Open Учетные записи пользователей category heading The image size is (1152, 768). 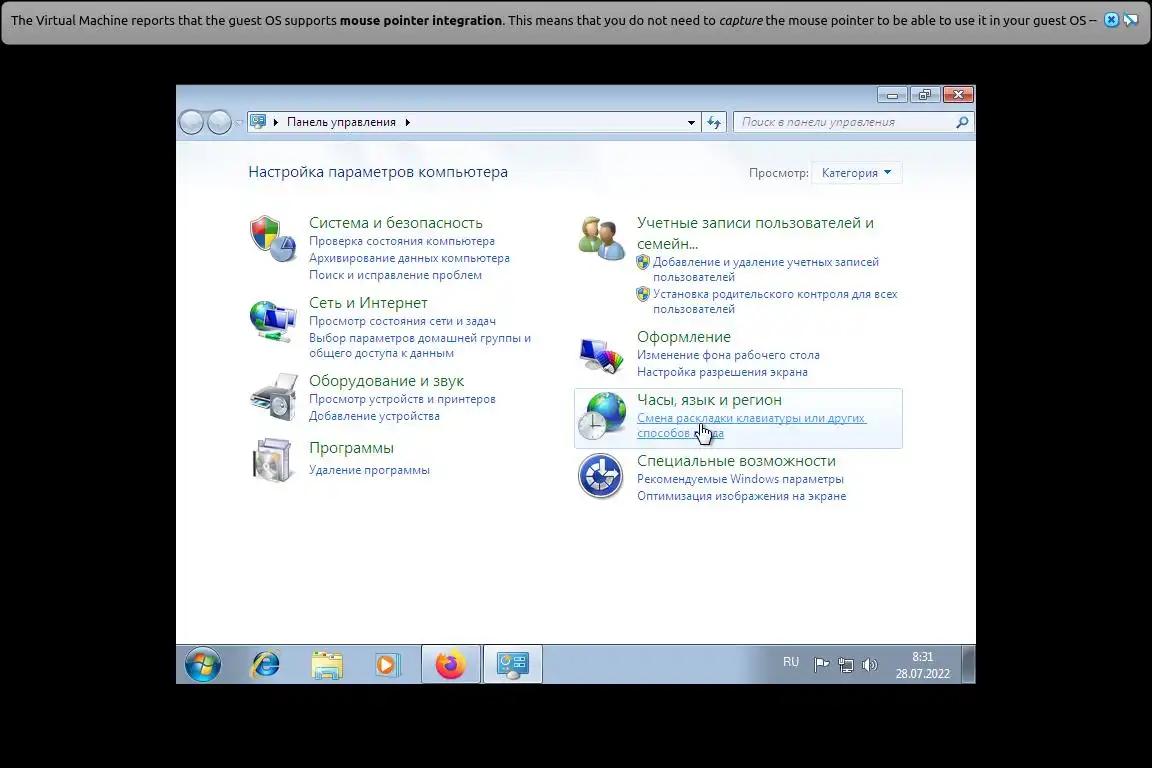point(755,233)
